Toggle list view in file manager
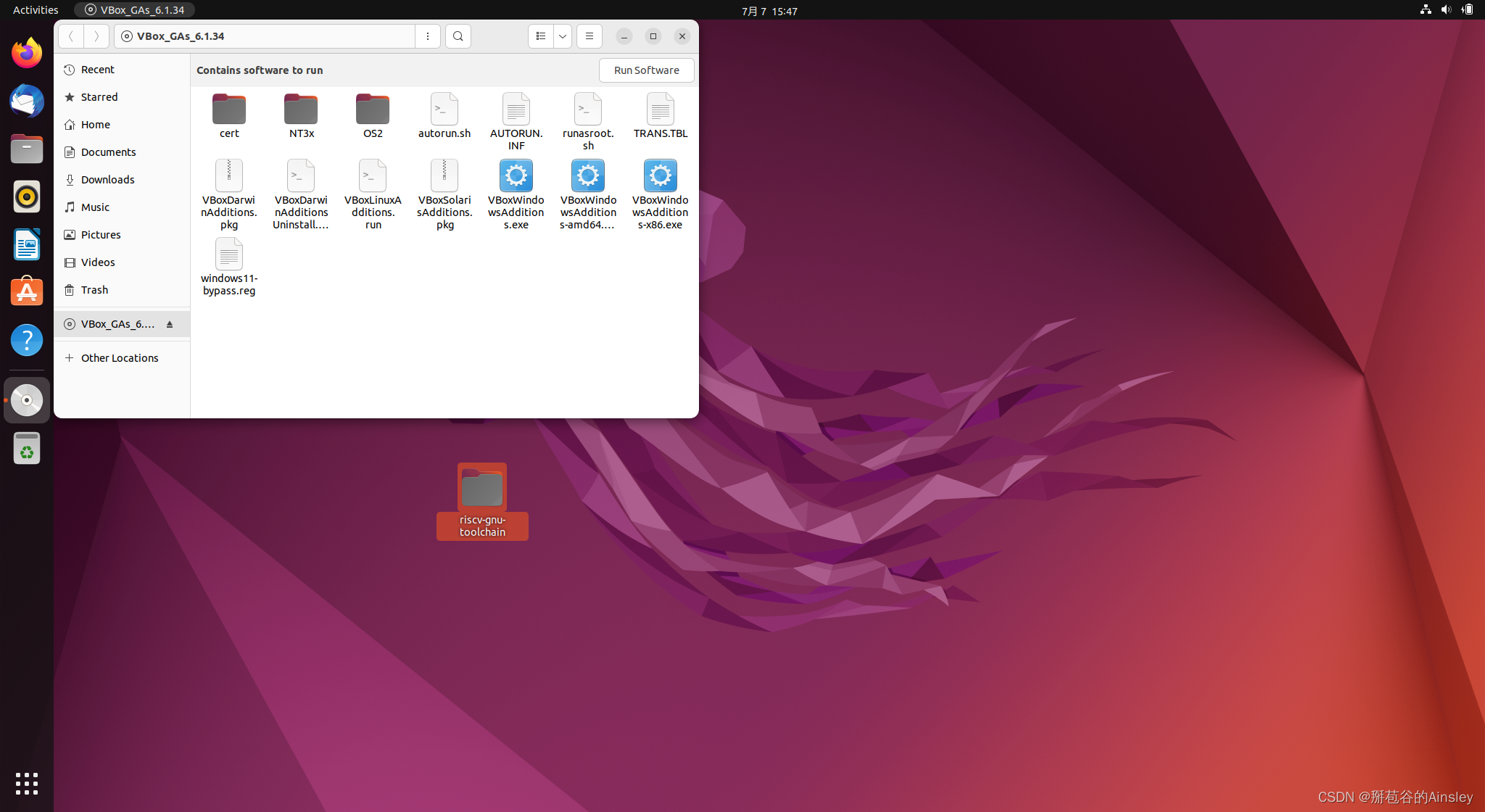 point(540,36)
